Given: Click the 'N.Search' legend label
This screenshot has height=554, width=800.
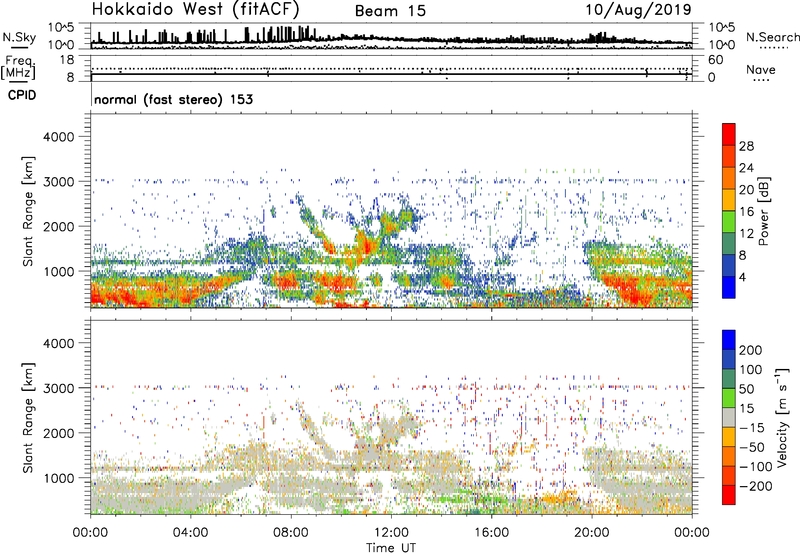Looking at the screenshot, I should tap(772, 37).
